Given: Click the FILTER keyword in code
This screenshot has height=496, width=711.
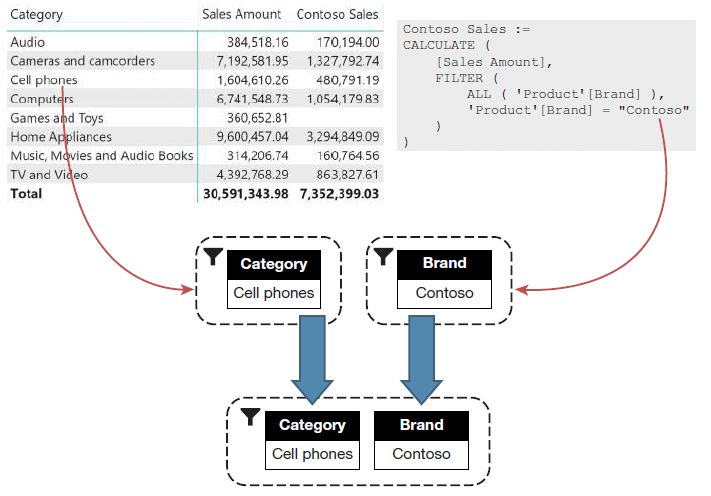Looking at the screenshot, I should point(459,78).
